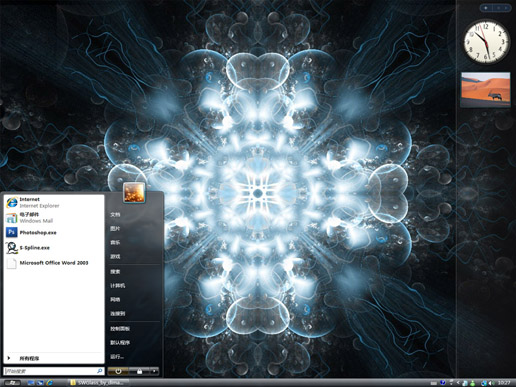Open 音乐 (Music) in Start menu

tap(115, 242)
